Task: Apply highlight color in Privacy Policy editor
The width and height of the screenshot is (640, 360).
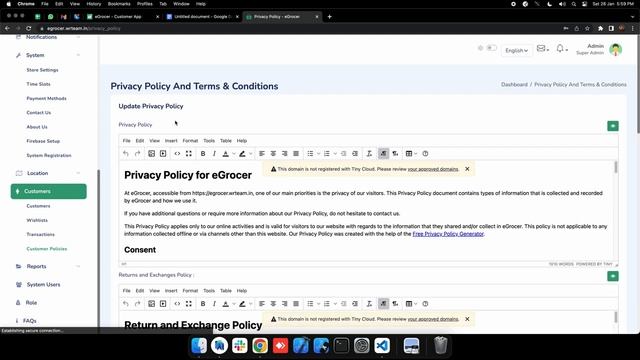Action: click(x=242, y=153)
